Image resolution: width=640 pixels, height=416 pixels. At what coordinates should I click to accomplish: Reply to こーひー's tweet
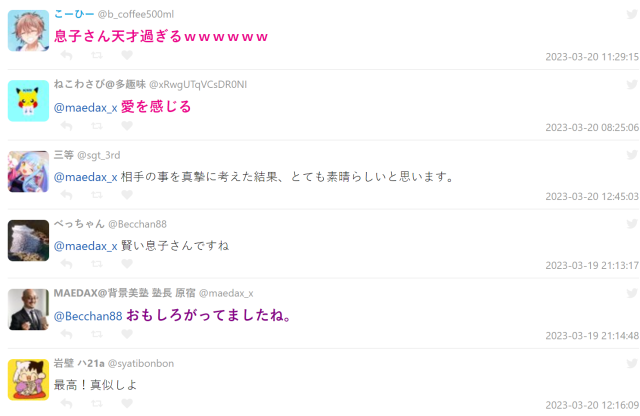[67, 55]
